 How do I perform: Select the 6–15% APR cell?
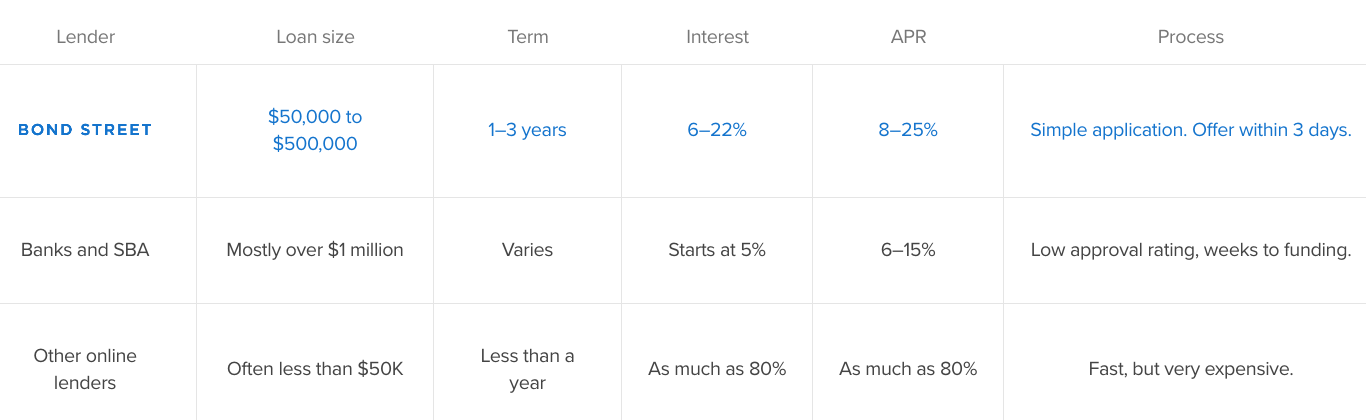coord(908,250)
